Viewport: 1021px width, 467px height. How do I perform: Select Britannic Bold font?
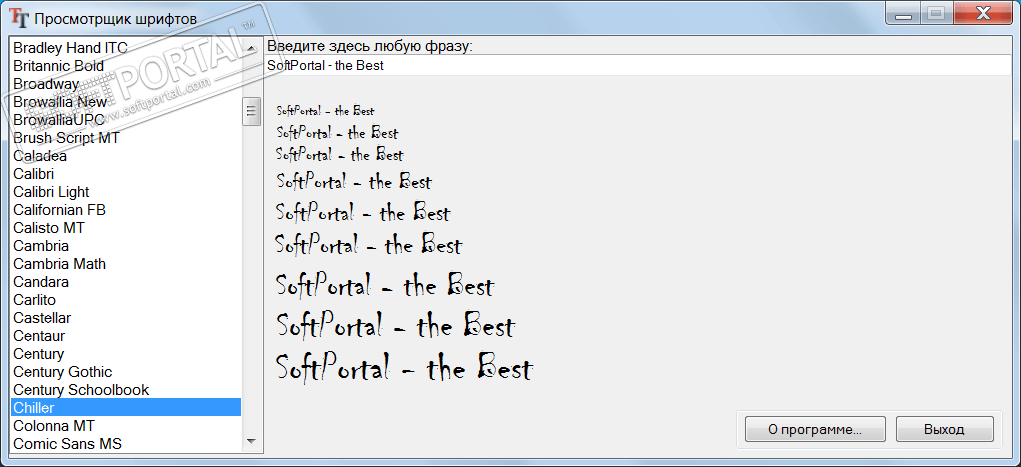pyautogui.click(x=126, y=66)
